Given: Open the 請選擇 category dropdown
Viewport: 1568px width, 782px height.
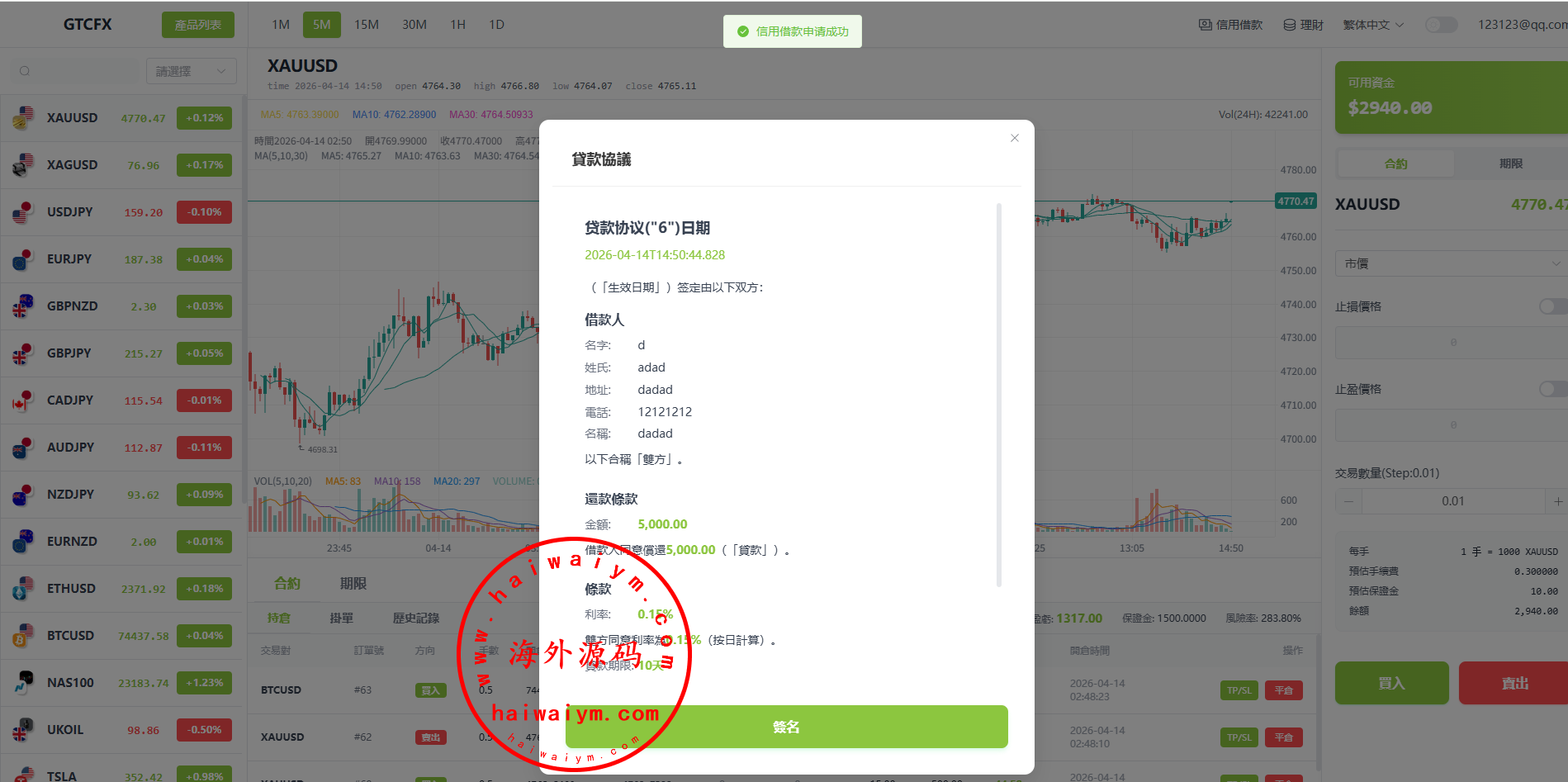Looking at the screenshot, I should coord(191,71).
